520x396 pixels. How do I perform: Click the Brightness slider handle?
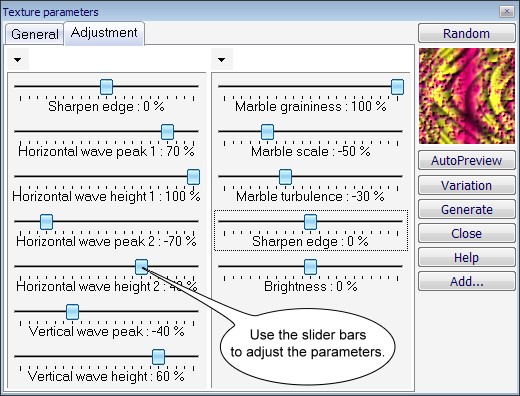pos(310,267)
